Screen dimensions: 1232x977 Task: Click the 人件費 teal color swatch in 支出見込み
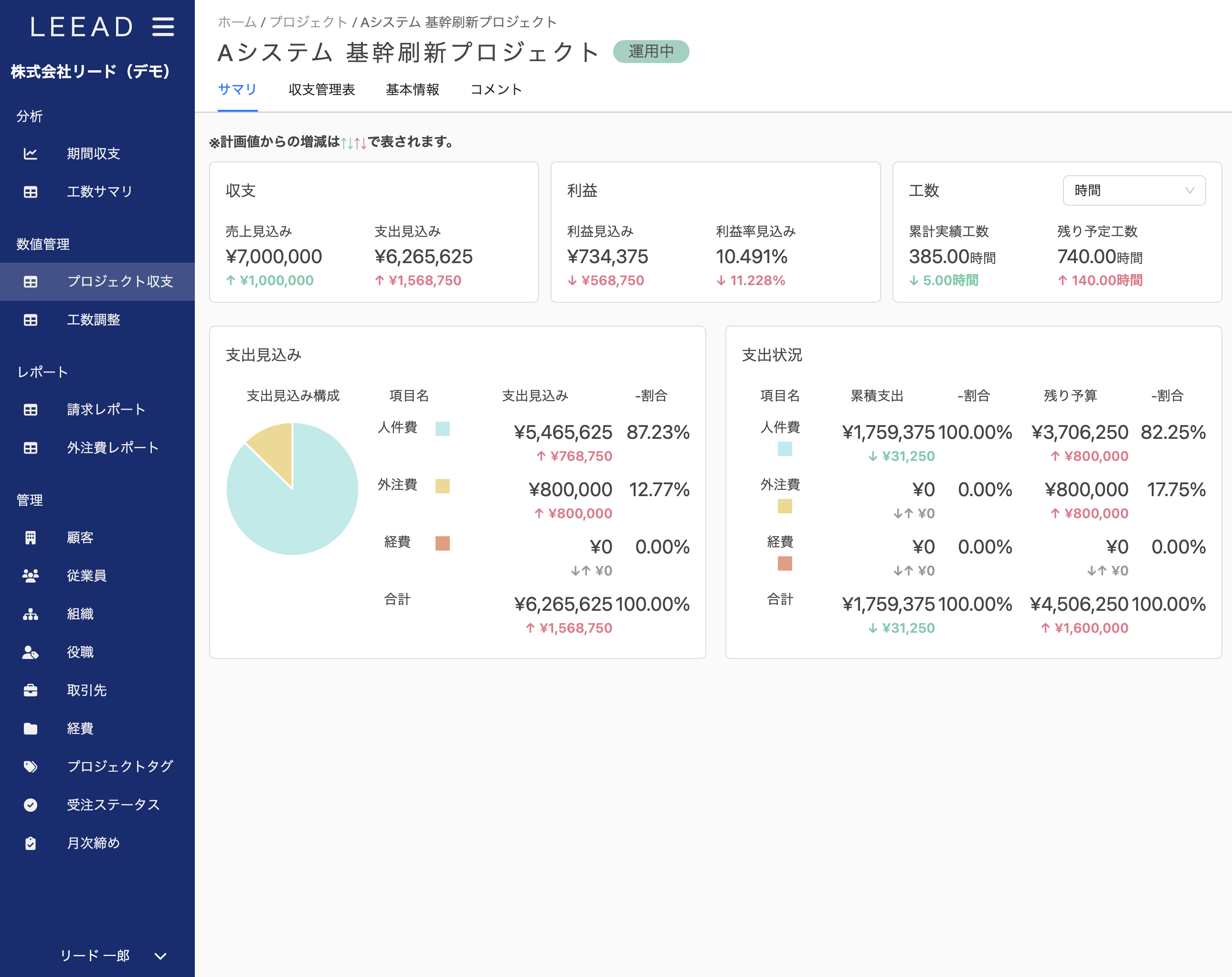tap(442, 428)
